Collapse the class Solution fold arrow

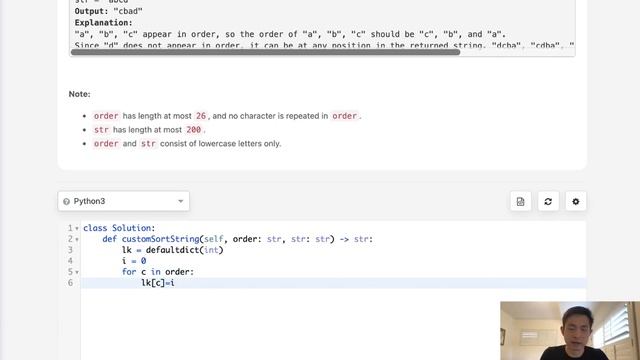click(77, 229)
